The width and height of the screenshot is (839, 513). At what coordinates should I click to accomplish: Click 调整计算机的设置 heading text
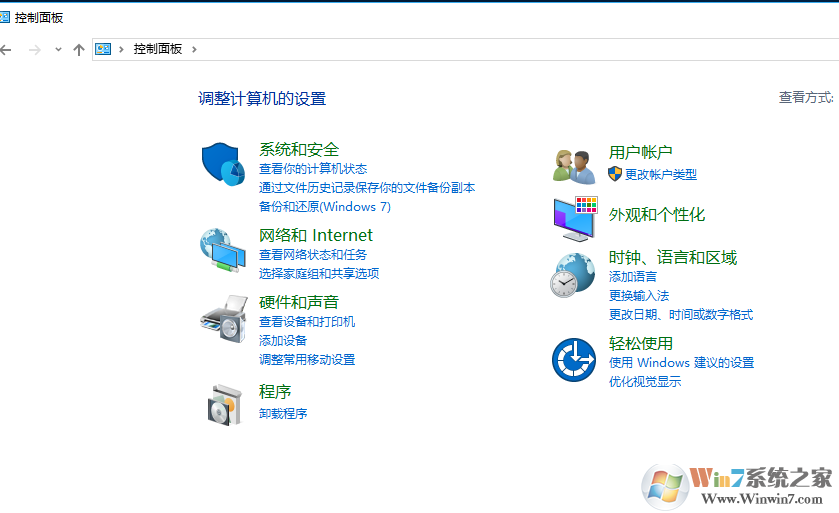262,98
